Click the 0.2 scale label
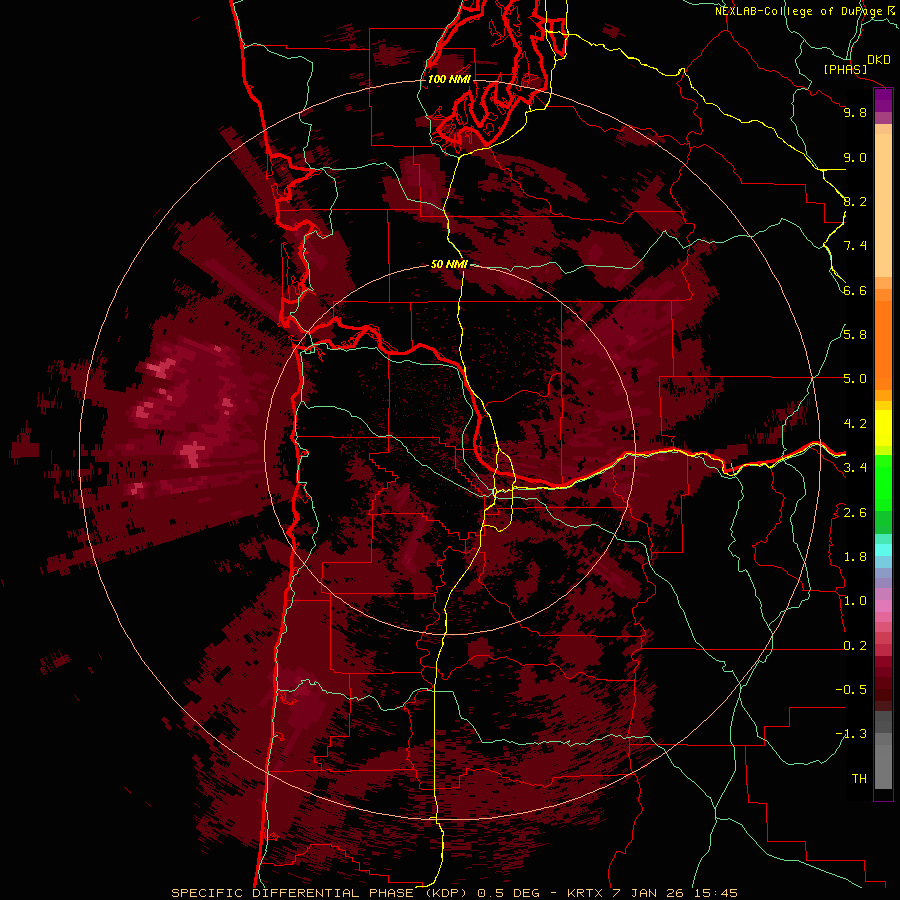Viewport: 900px width, 900px height. (x=855, y=646)
